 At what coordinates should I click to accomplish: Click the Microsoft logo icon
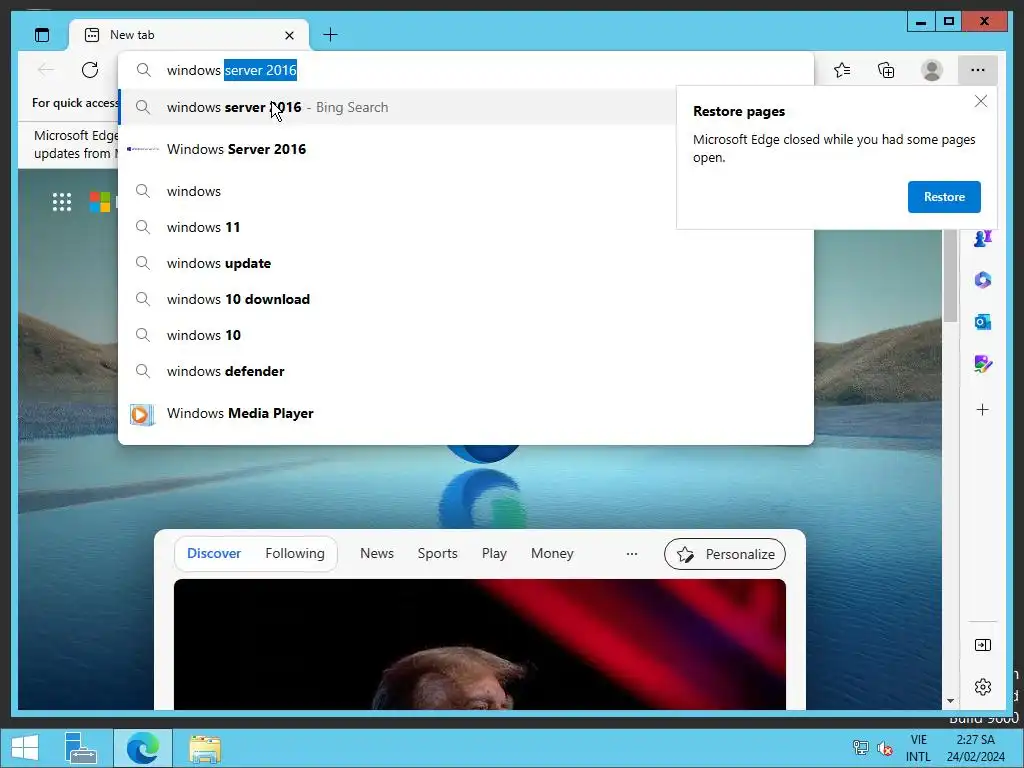pyautogui.click(x=100, y=202)
